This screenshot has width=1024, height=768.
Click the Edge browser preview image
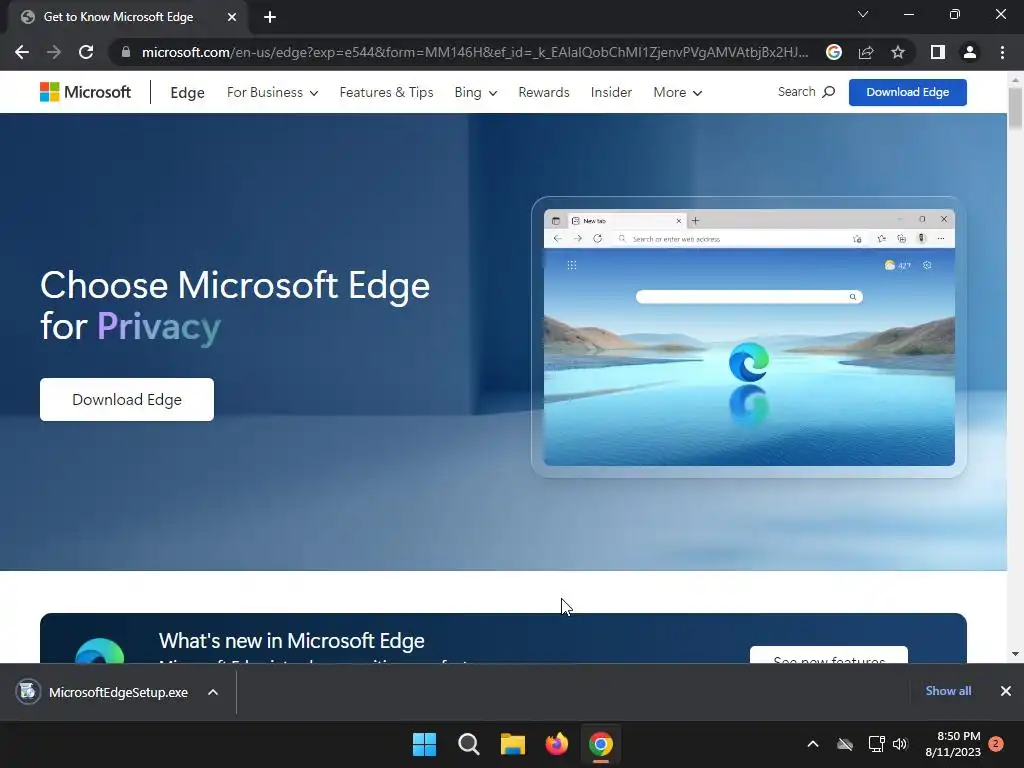749,337
